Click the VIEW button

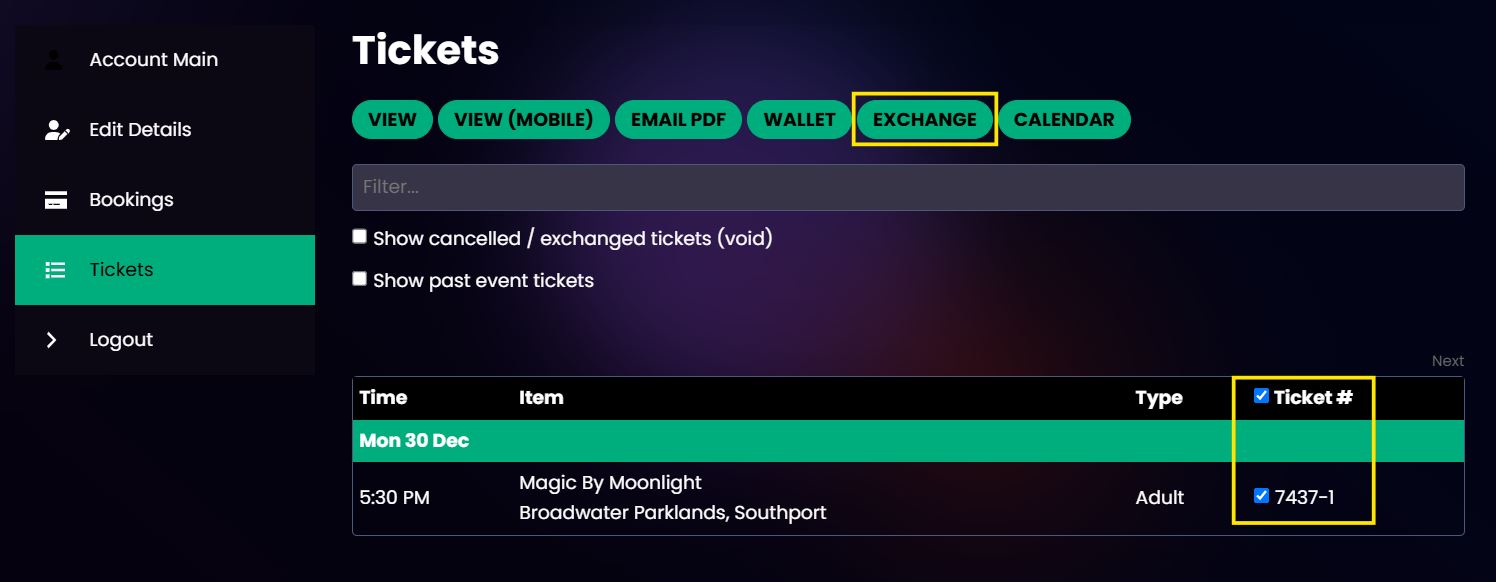(392, 120)
